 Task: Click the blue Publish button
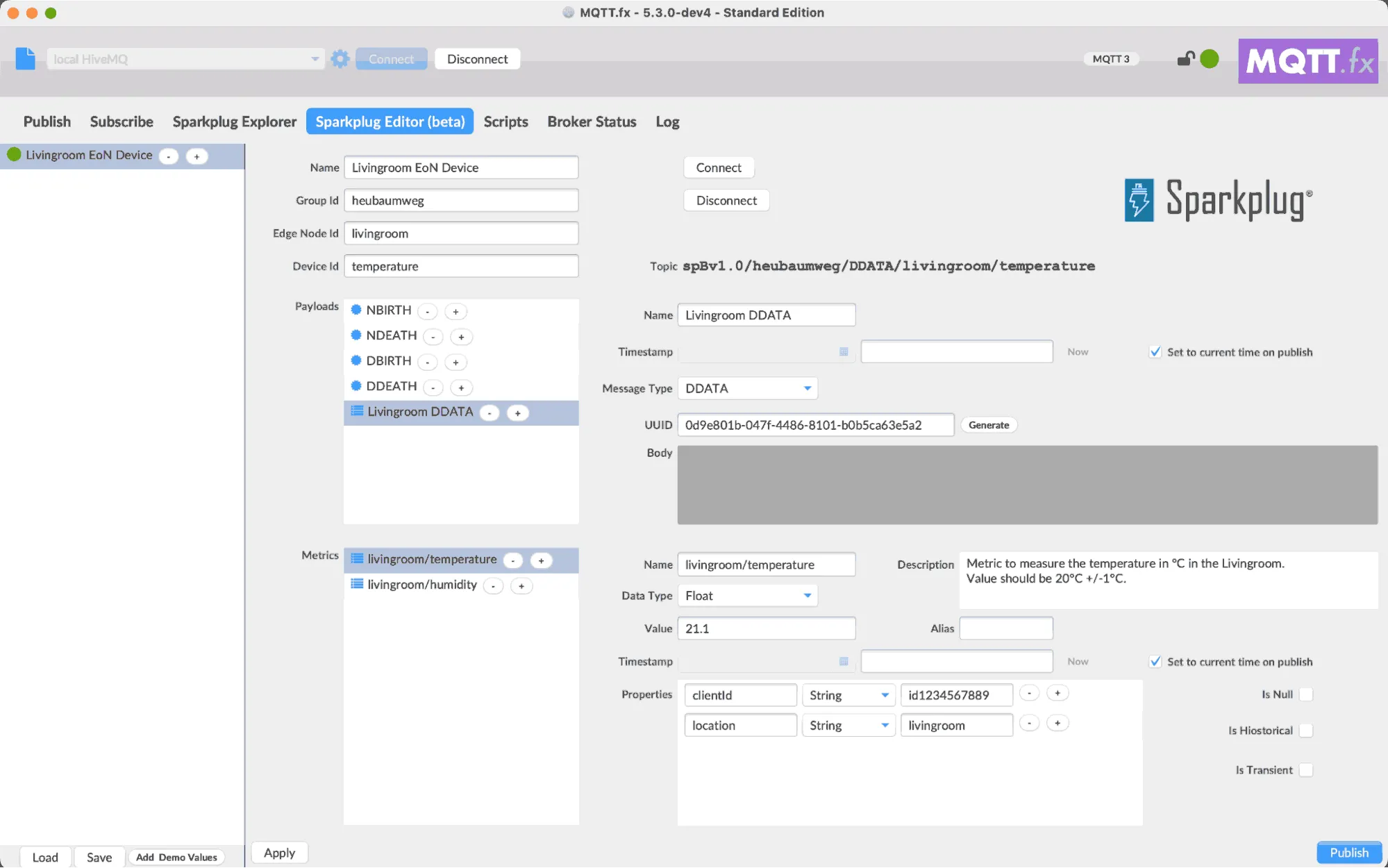click(x=1349, y=853)
